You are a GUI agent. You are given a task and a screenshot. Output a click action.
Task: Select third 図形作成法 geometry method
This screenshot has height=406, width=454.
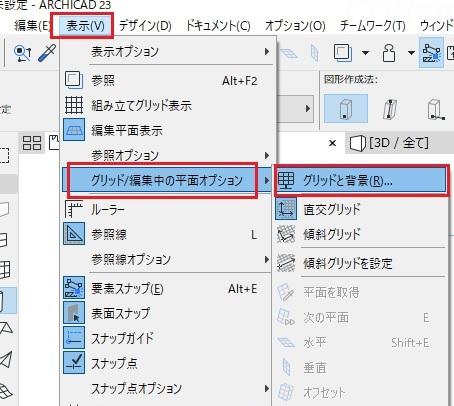click(x=436, y=109)
